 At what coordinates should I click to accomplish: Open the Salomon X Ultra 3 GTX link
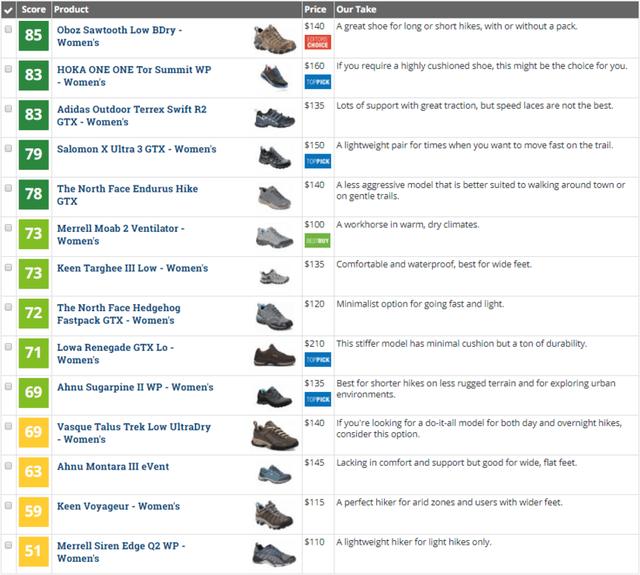click(136, 150)
